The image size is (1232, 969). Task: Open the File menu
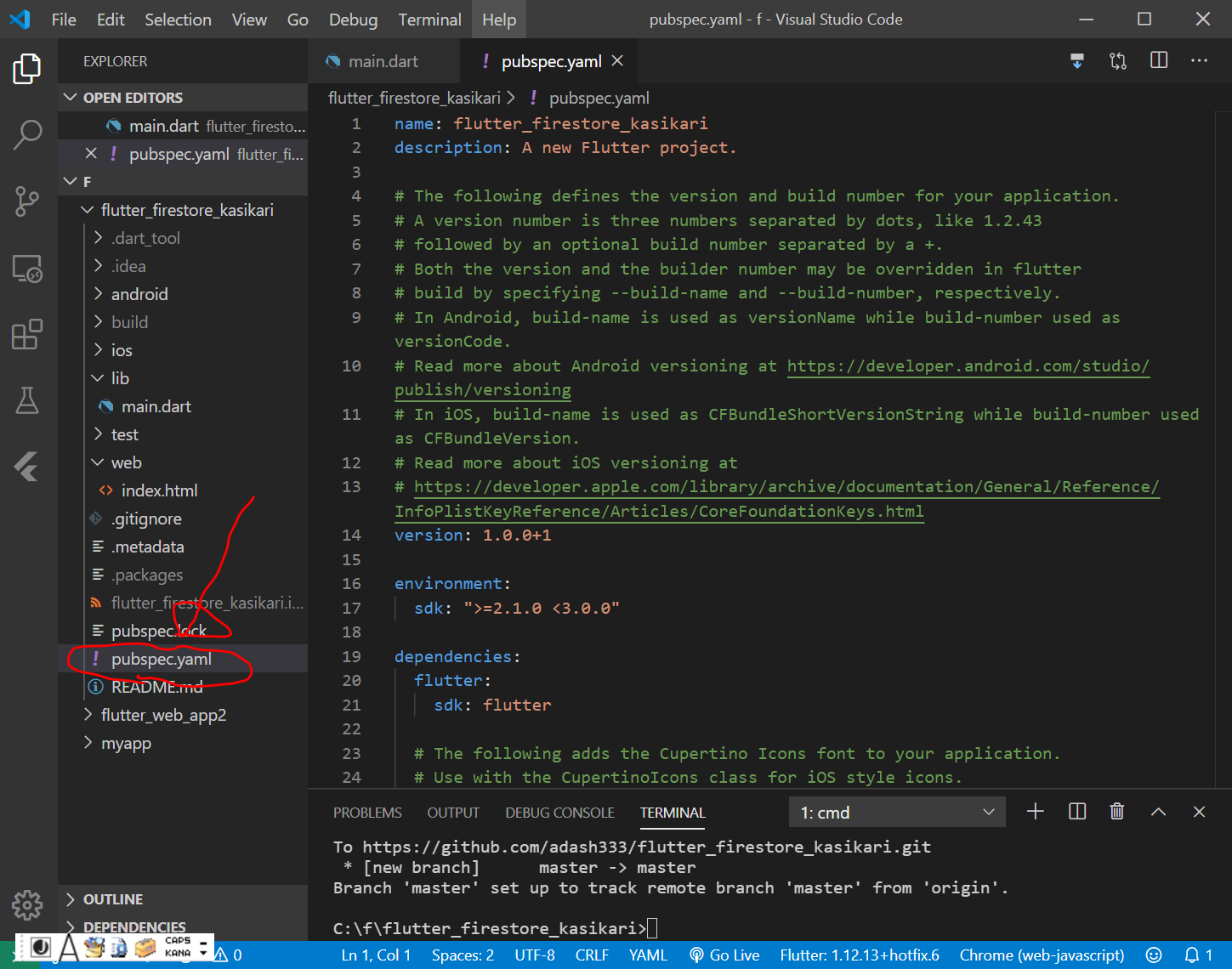point(64,20)
